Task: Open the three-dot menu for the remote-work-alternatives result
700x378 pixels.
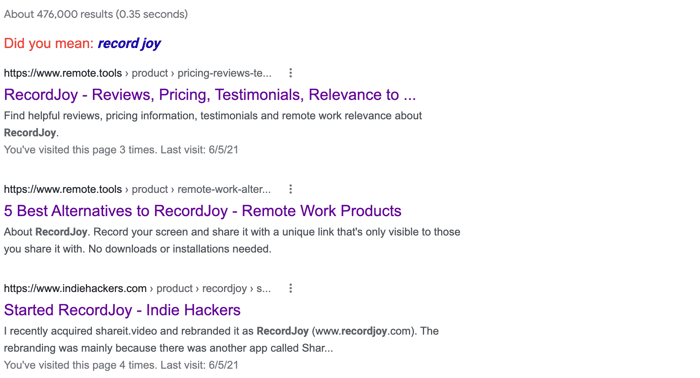Action: (x=291, y=189)
